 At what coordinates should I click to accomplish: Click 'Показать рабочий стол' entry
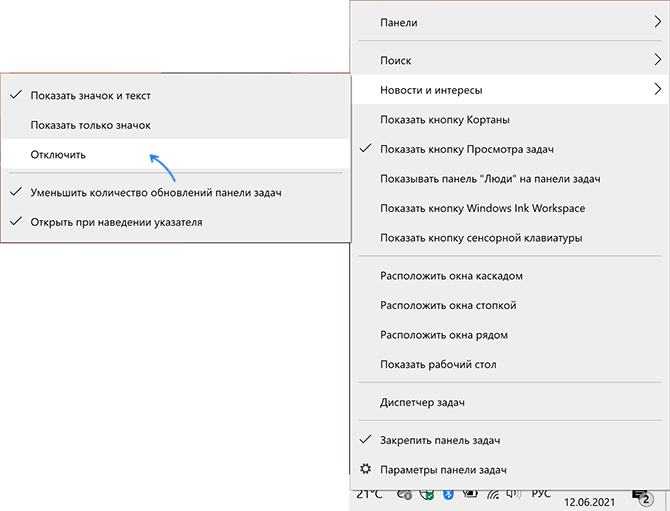(438, 364)
